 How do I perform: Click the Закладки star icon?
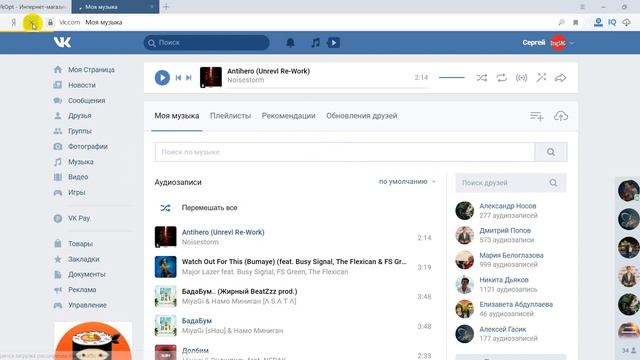pos(58,259)
